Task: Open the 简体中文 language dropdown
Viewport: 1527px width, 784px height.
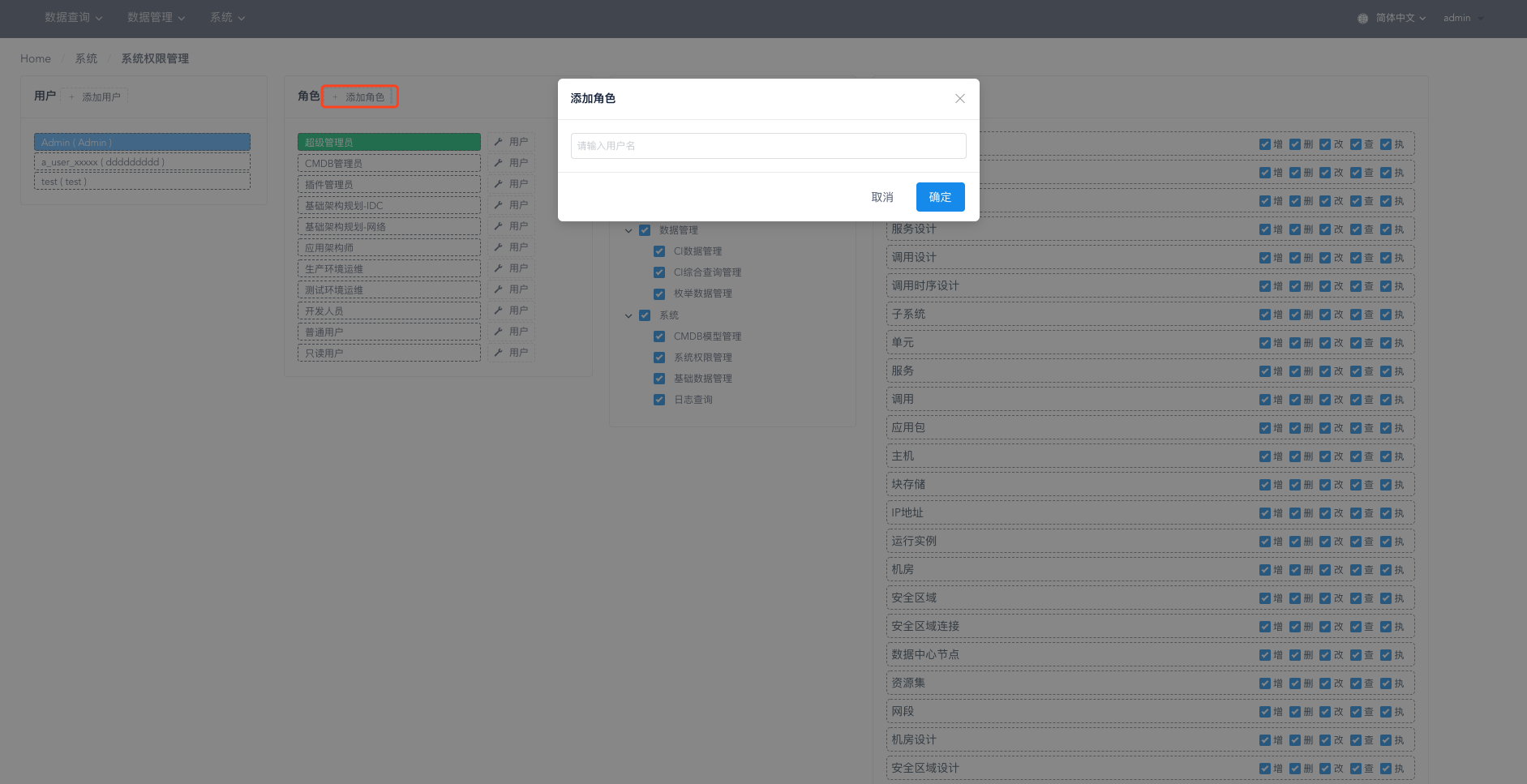Action: coord(1400,18)
